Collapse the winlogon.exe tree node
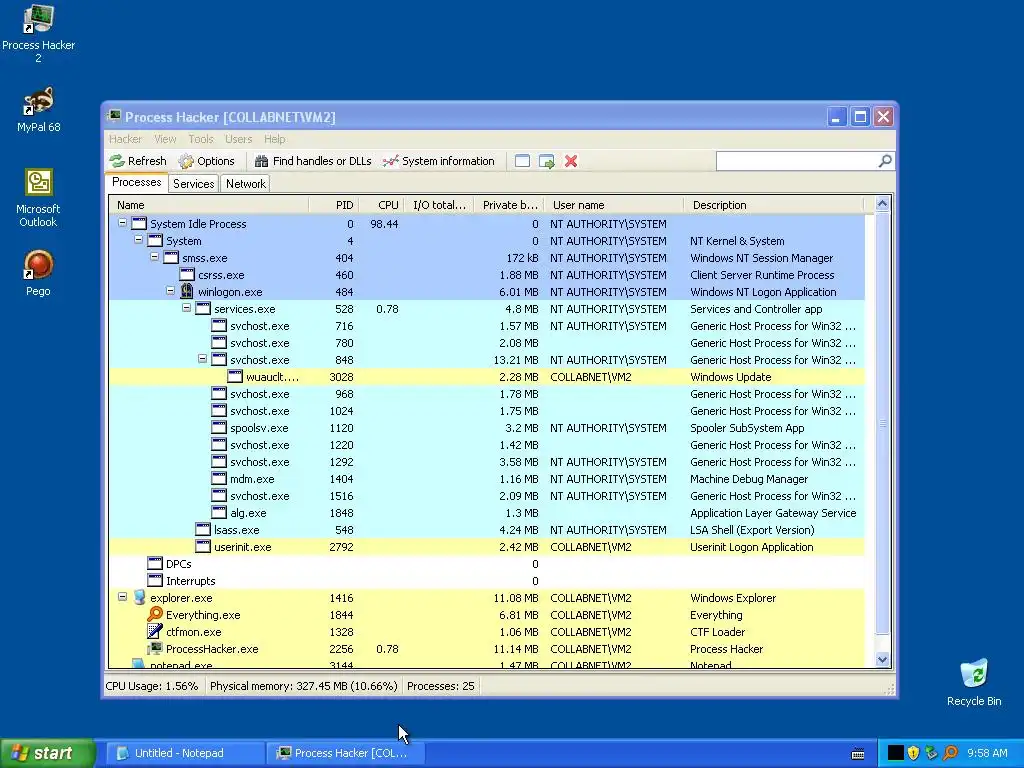 click(x=170, y=291)
